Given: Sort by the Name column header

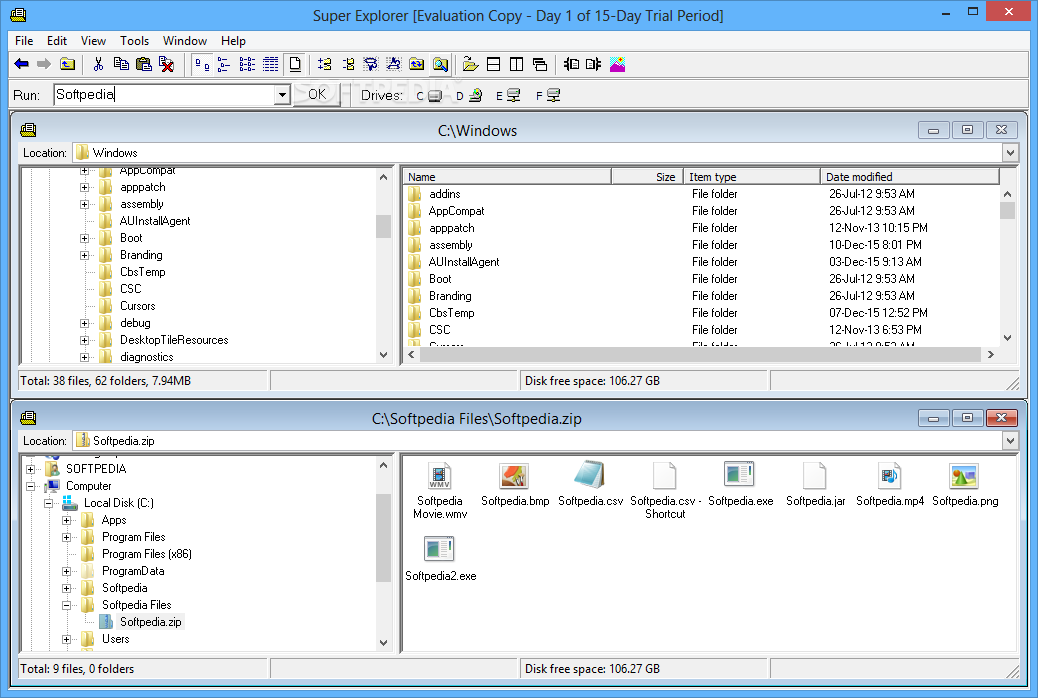Looking at the screenshot, I should click(x=506, y=177).
